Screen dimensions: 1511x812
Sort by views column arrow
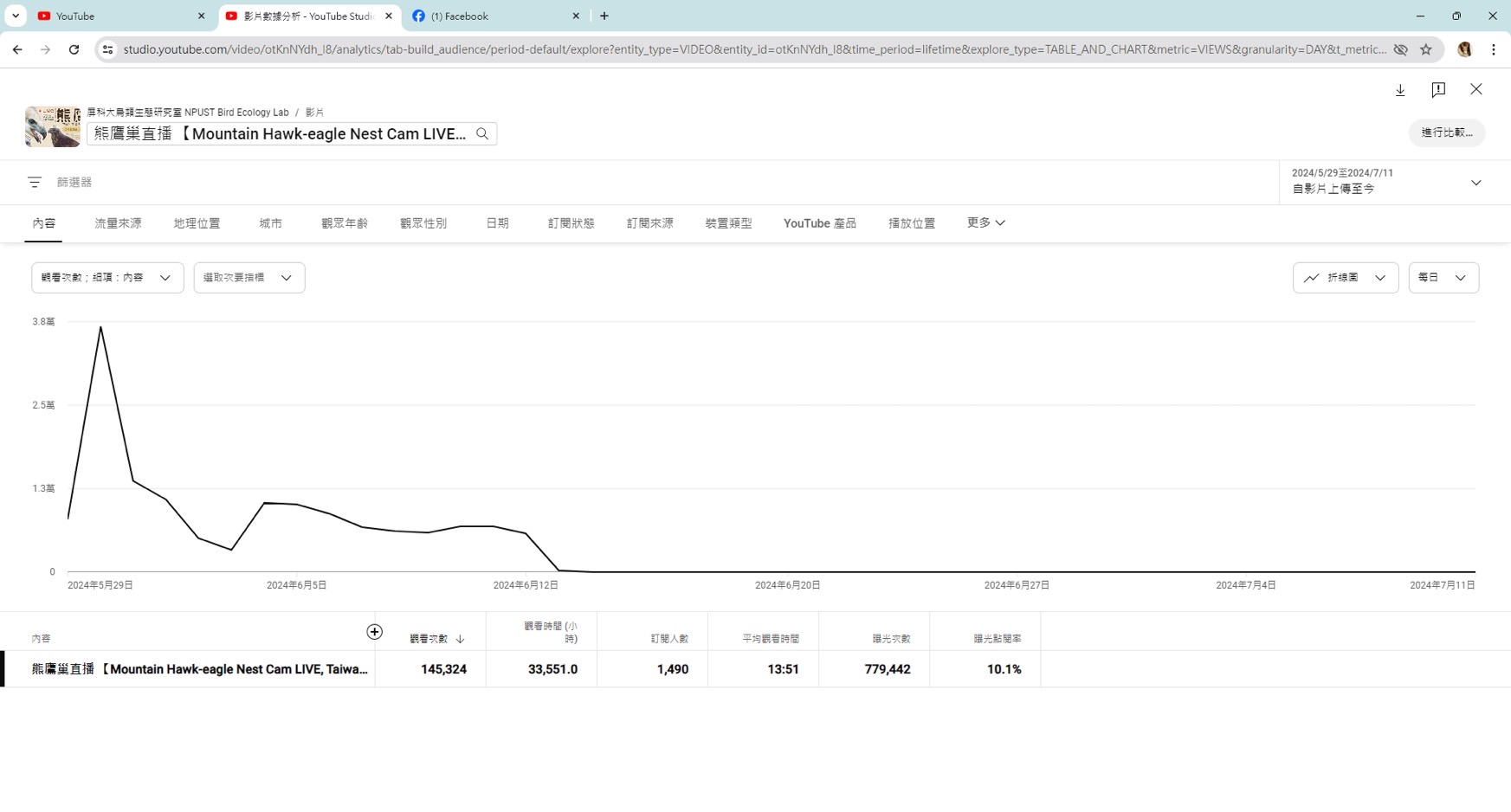[x=460, y=639]
